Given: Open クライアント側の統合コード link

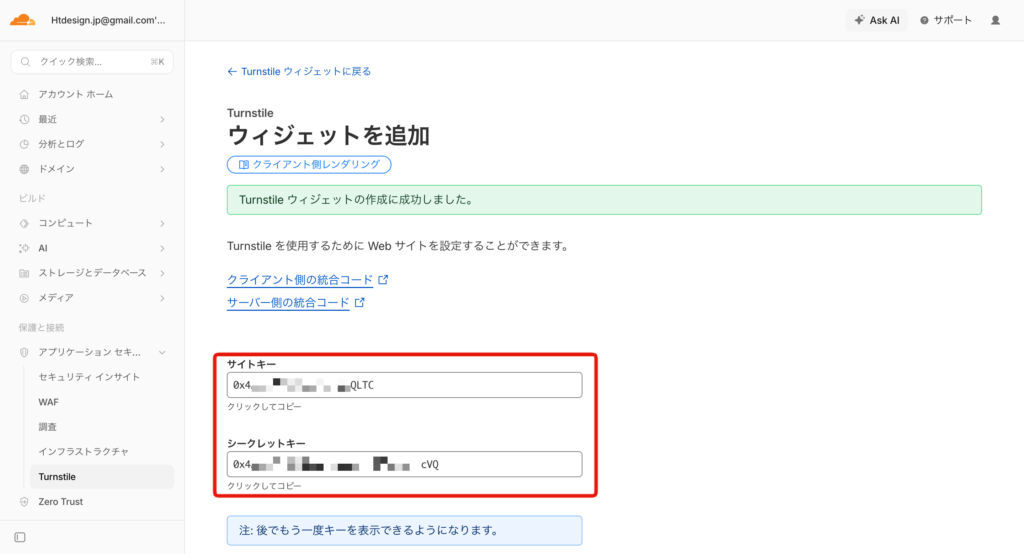Looking at the screenshot, I should pos(300,280).
